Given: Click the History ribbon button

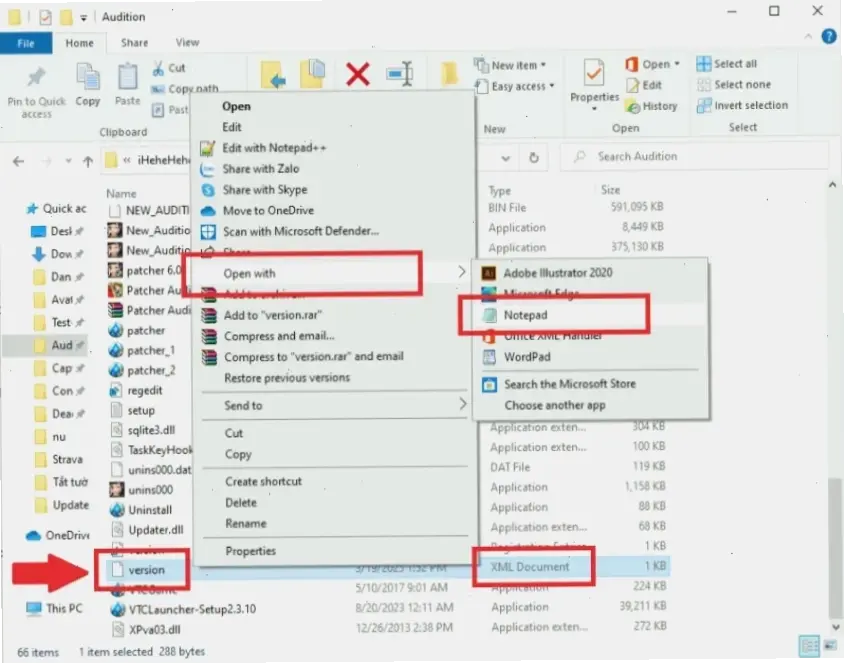Looking at the screenshot, I should pos(652,106).
